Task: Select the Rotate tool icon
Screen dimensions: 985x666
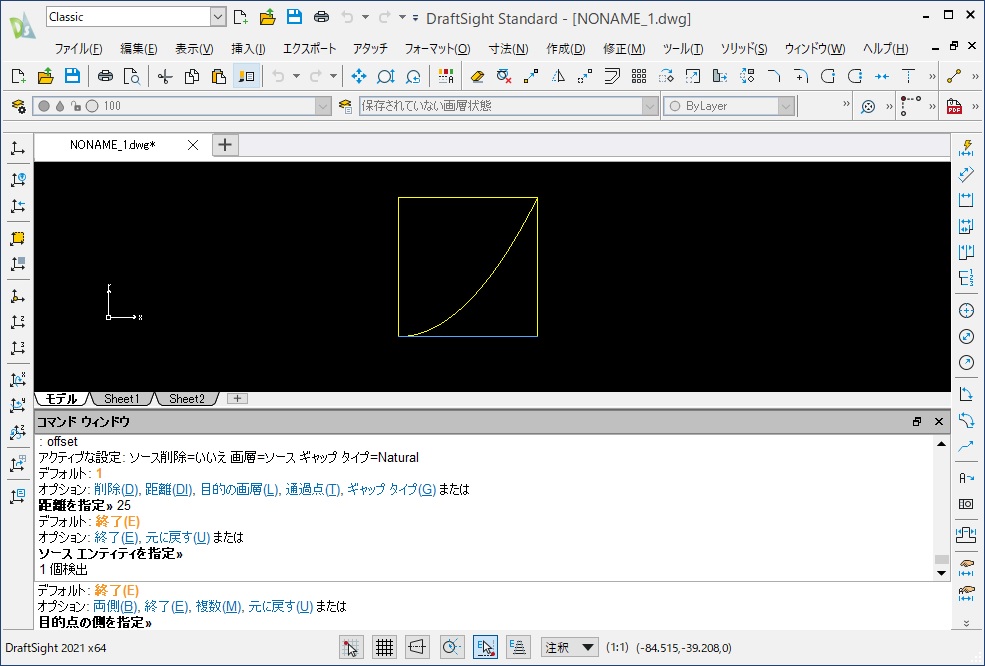Action: coord(666,77)
